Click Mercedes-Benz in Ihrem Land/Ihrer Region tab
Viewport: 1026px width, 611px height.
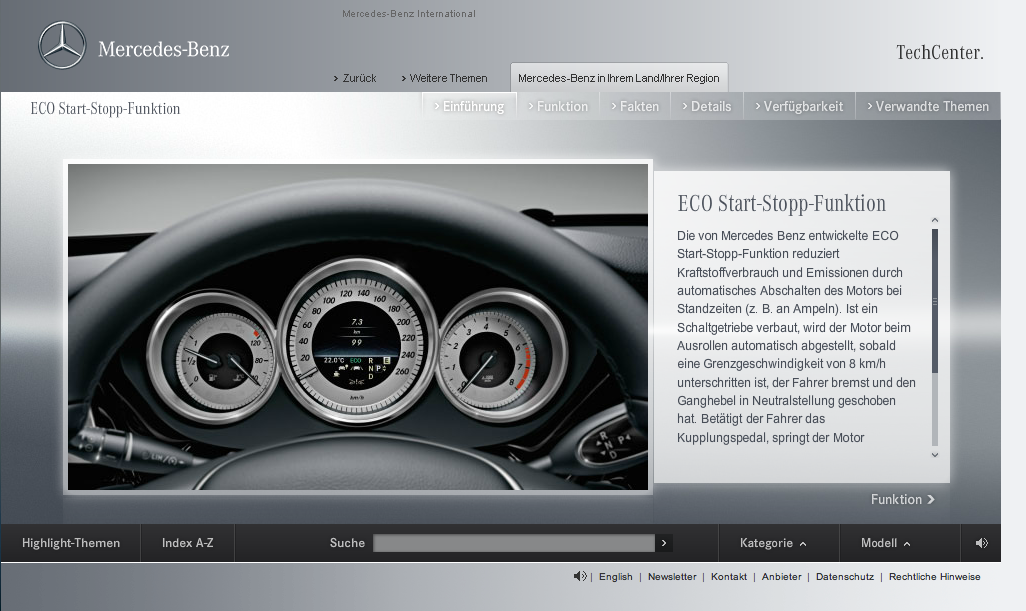618,78
